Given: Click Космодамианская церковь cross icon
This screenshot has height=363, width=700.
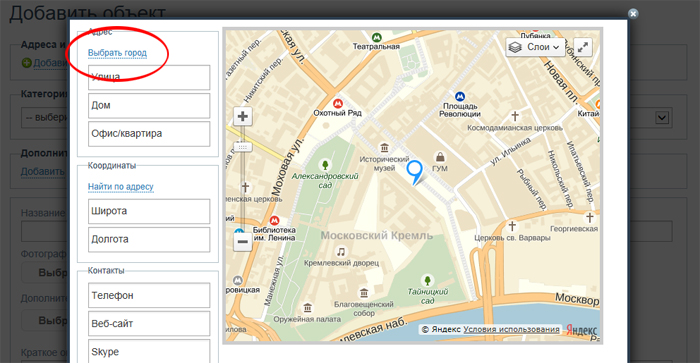Looking at the screenshot, I should point(515,116).
